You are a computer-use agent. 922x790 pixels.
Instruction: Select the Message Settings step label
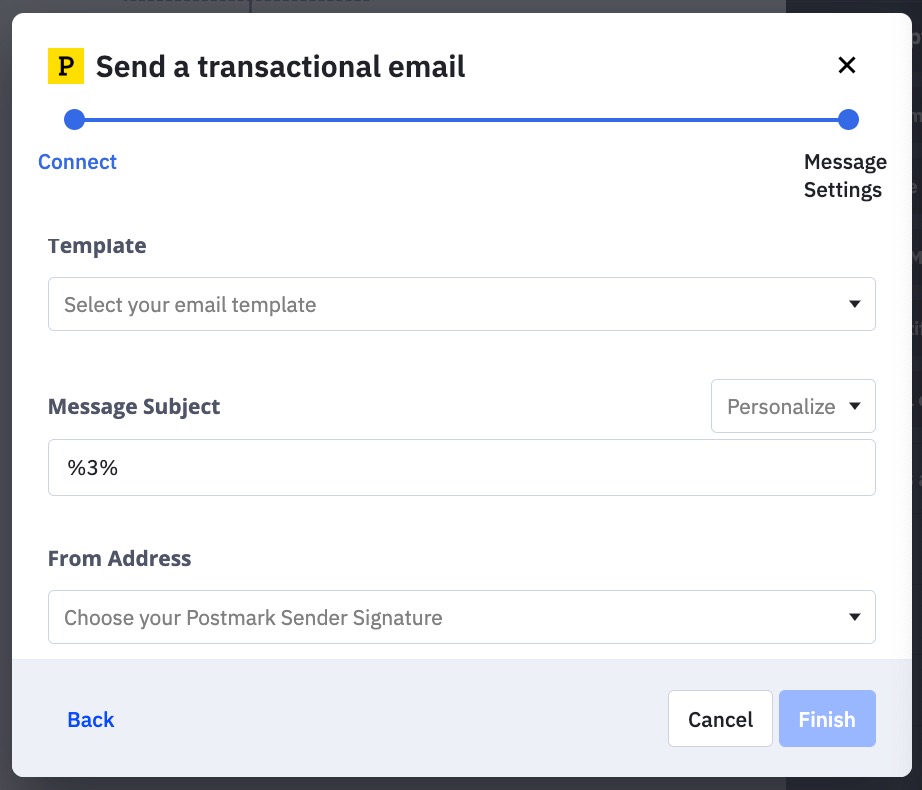(844, 176)
